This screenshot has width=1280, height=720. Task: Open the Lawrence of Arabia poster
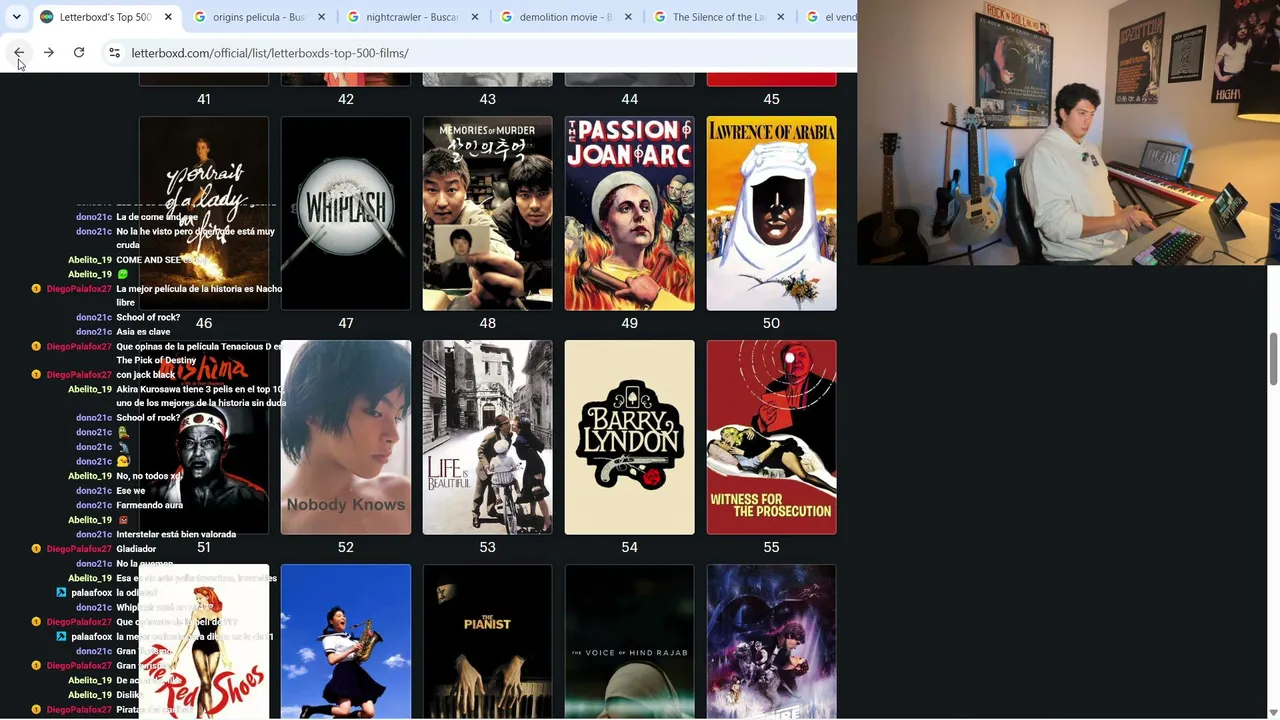coord(772,213)
